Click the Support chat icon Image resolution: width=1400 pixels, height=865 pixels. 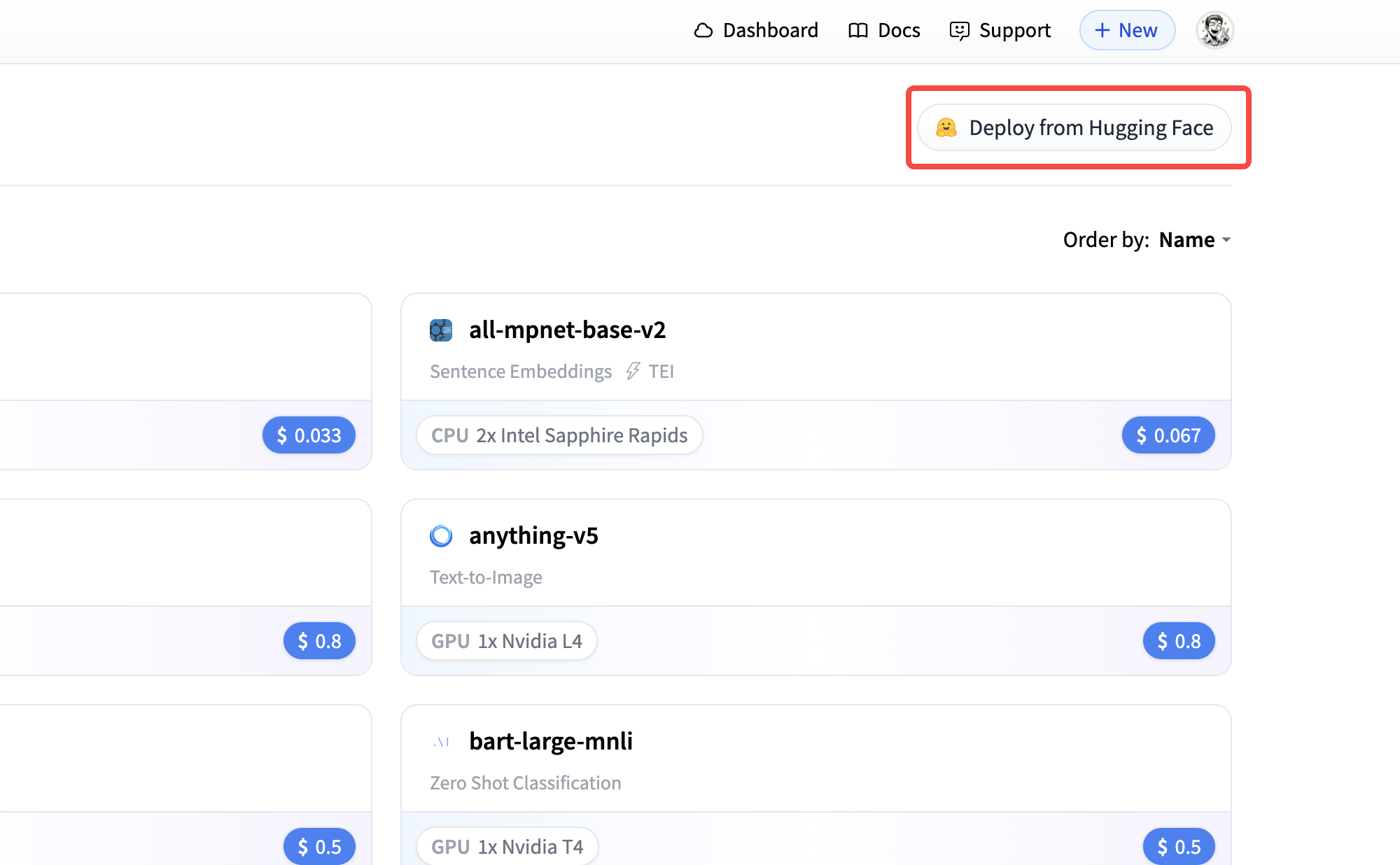click(959, 31)
